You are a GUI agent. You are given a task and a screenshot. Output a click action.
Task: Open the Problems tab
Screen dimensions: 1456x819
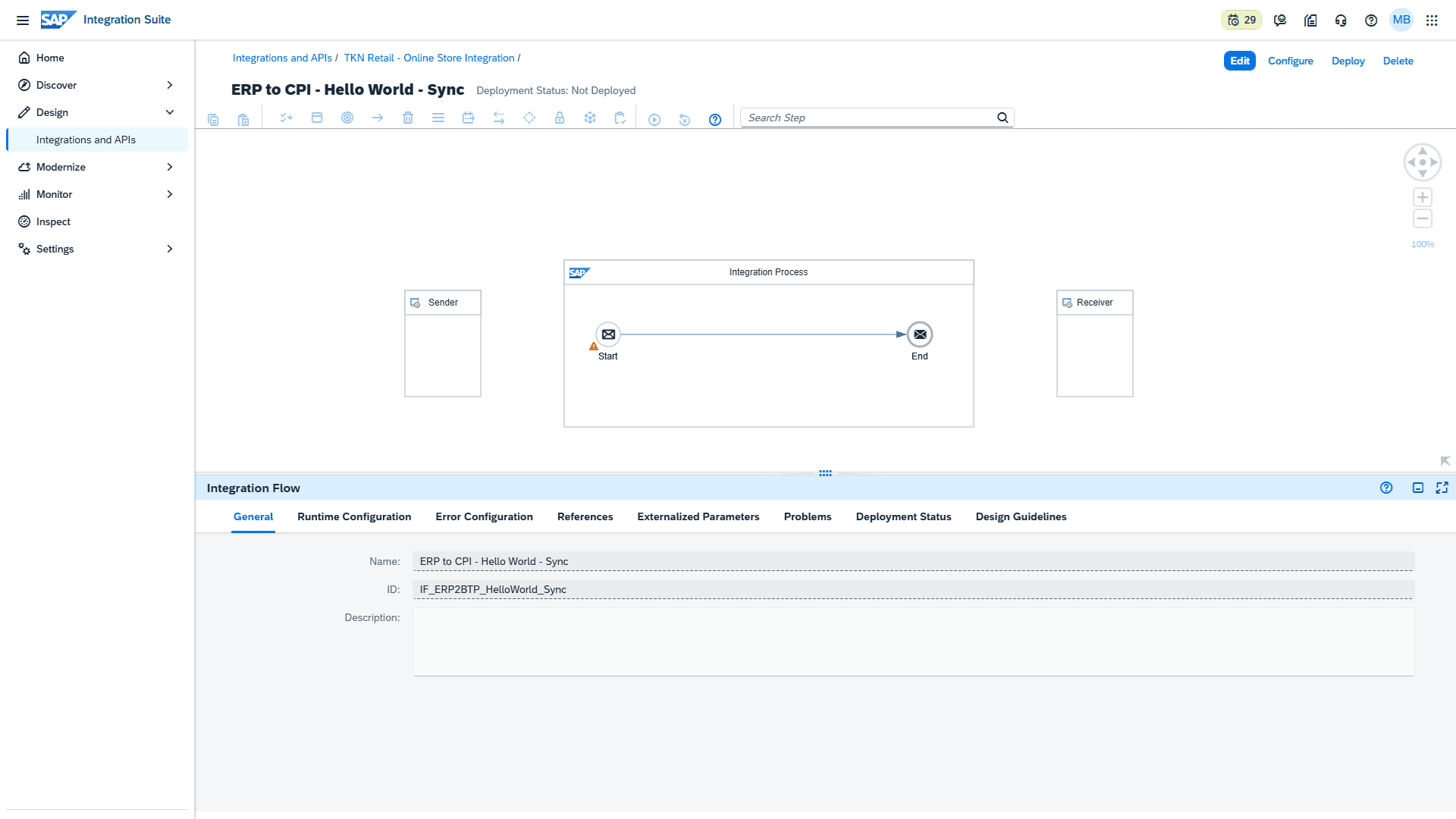pos(808,516)
